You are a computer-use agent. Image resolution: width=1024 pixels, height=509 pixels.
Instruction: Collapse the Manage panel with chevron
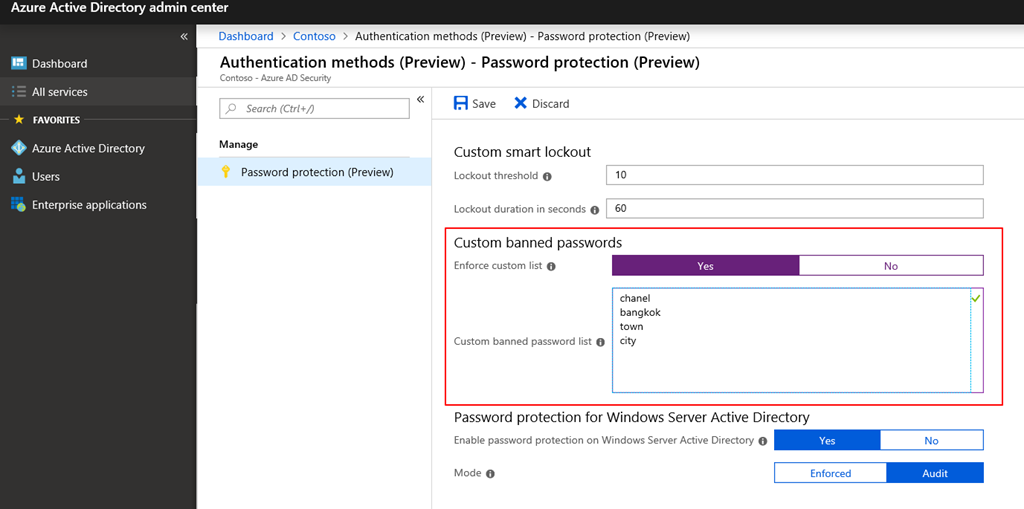coord(421,99)
